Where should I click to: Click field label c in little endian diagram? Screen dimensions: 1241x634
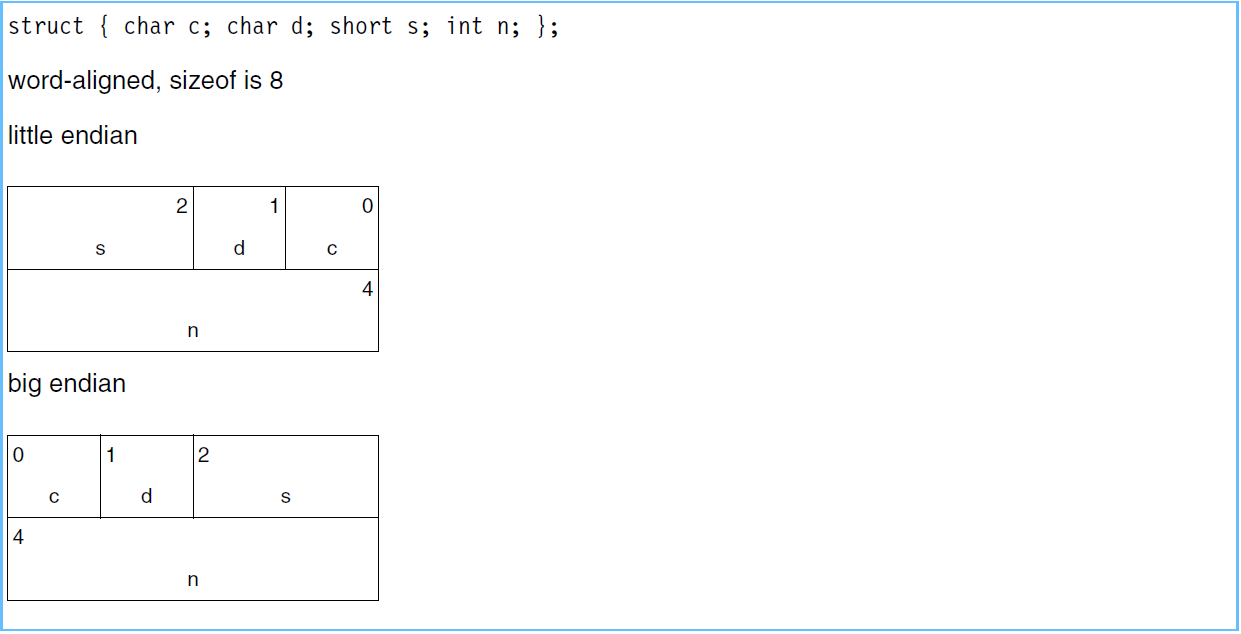click(x=332, y=249)
